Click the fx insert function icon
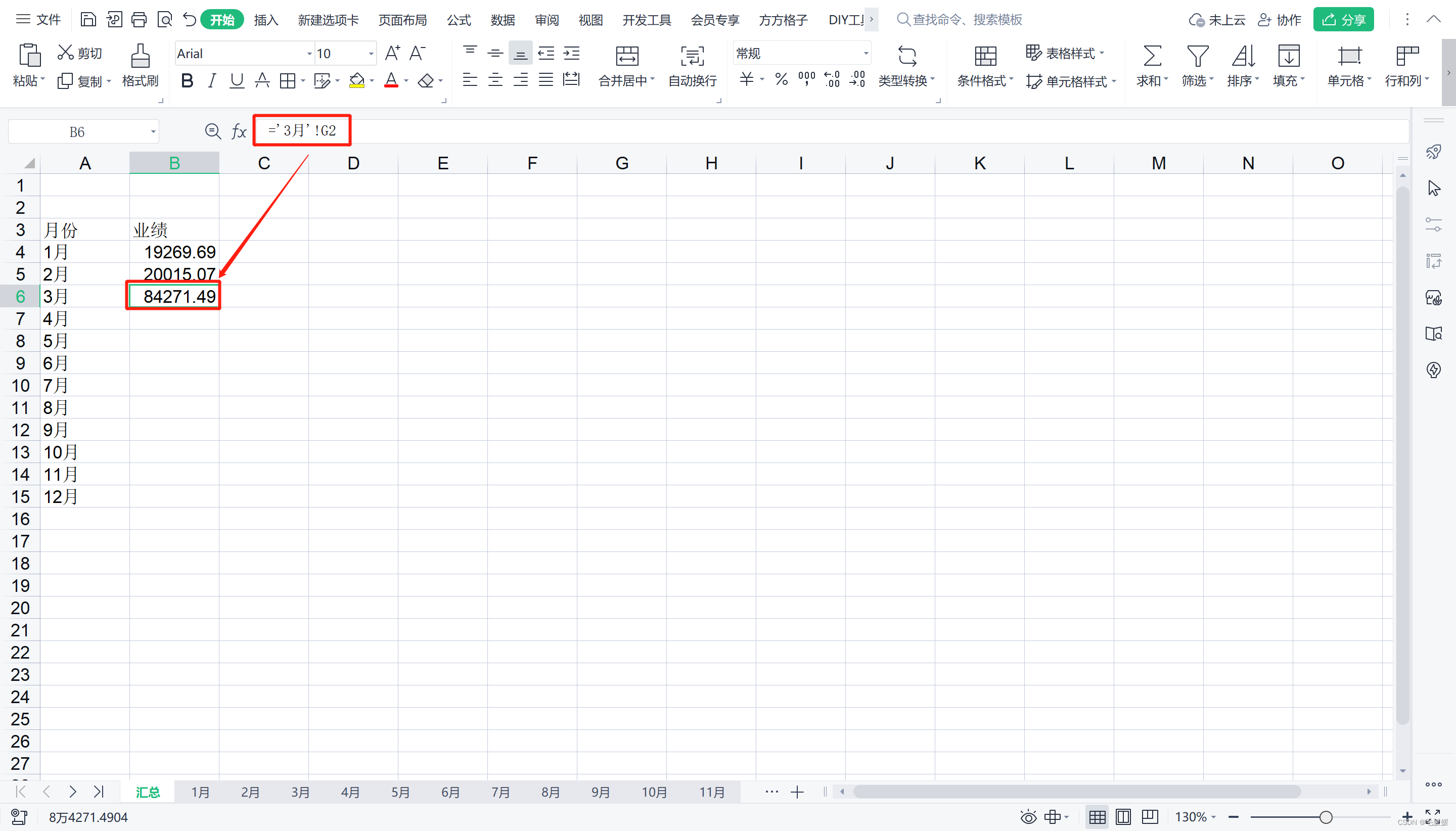The image size is (1456, 831). 239,132
